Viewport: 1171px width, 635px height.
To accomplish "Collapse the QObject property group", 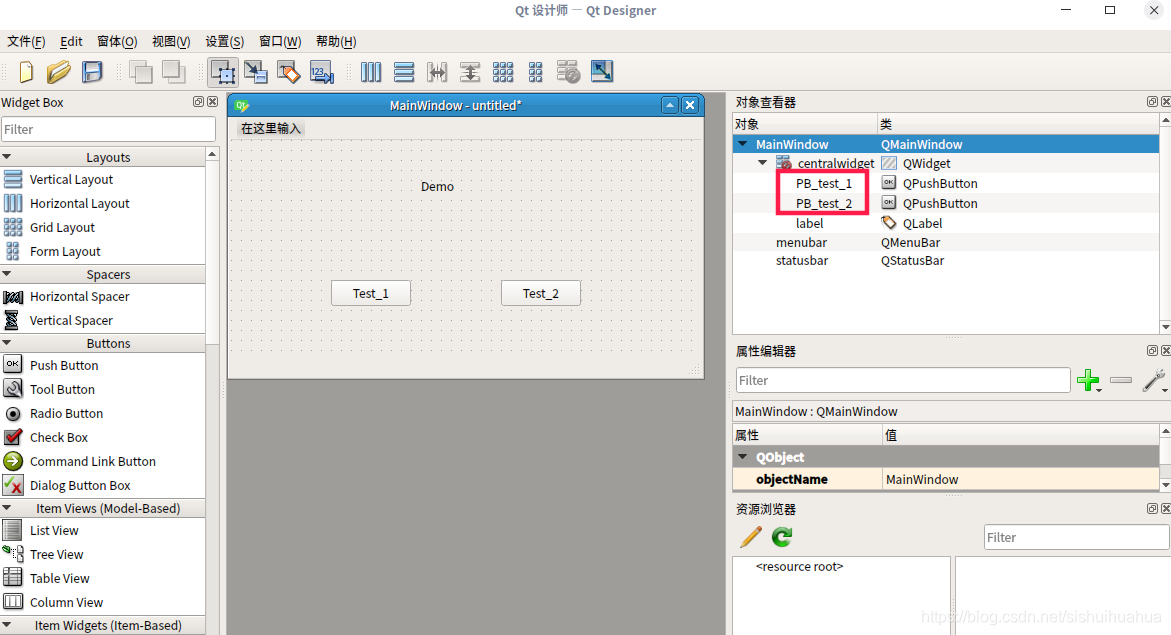I will (742, 456).
